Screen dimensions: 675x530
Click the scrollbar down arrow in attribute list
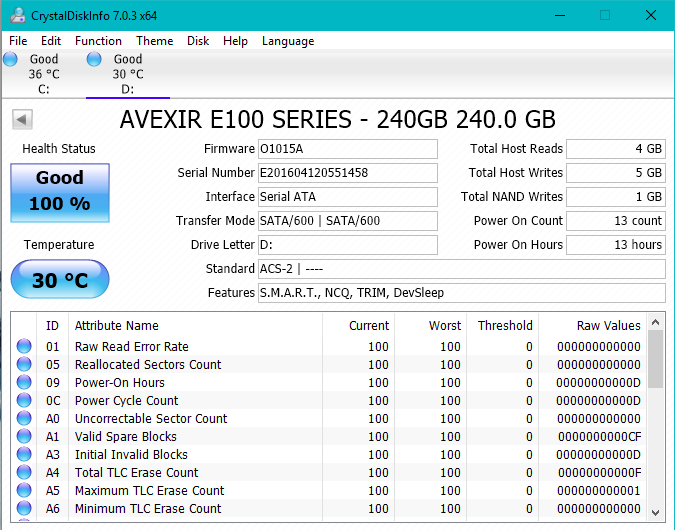pos(656,512)
